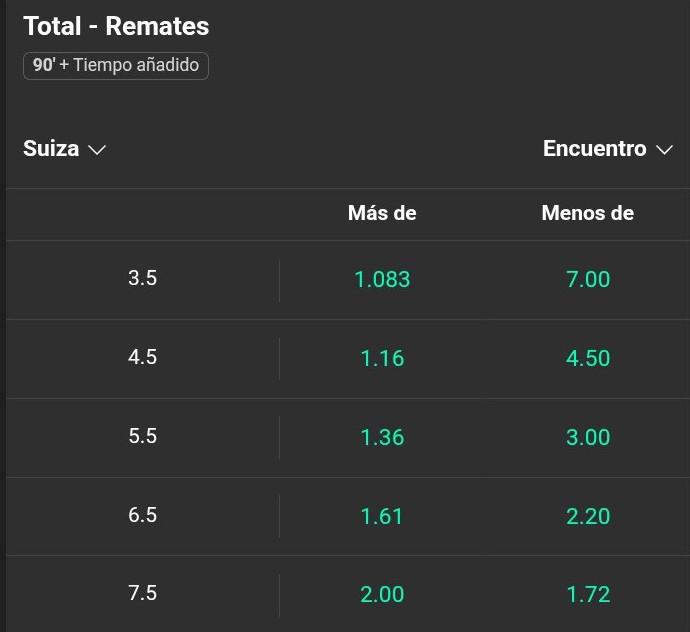Screen dimensions: 690x632
Task: Click the 5.5 line label
Action: 143,436
